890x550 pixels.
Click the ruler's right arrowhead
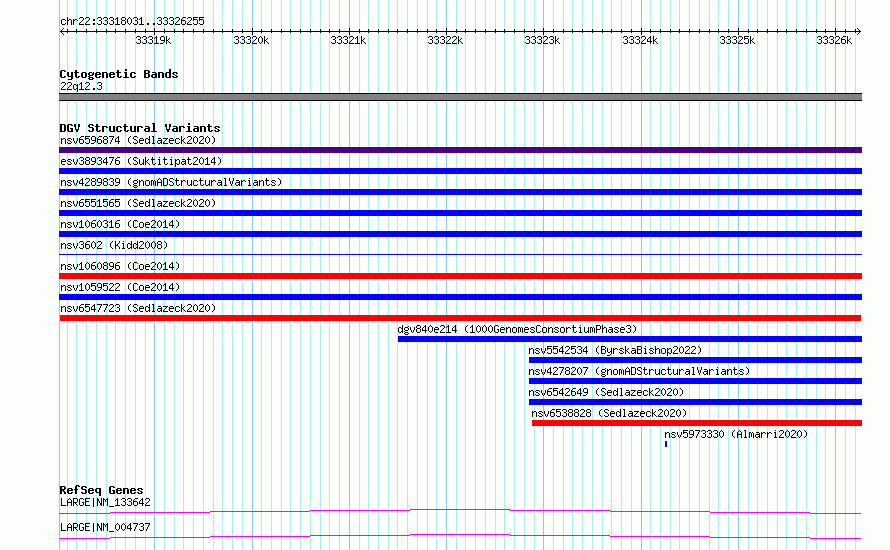click(859, 31)
